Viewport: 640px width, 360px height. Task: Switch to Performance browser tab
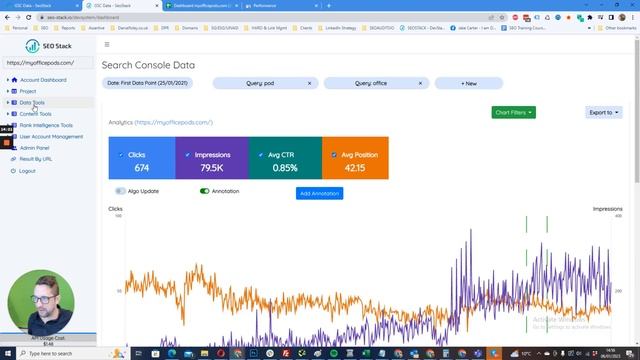pyautogui.click(x=282, y=6)
